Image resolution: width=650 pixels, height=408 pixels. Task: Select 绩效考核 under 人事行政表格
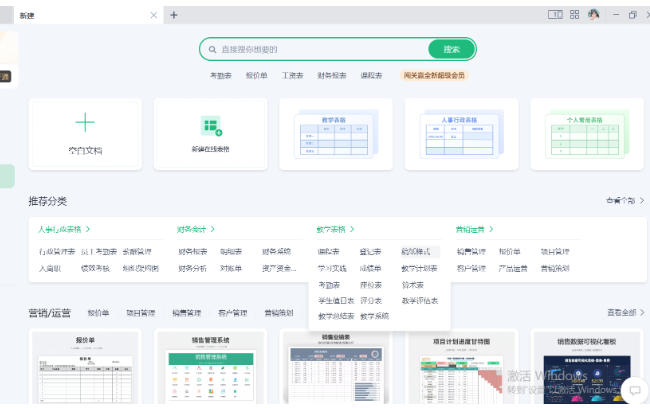[x=95, y=269]
